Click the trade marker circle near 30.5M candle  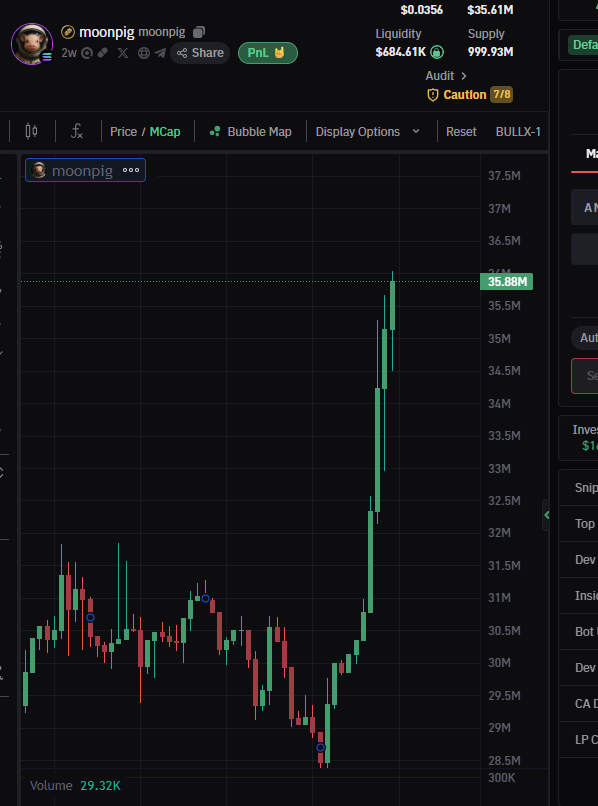tap(90, 617)
